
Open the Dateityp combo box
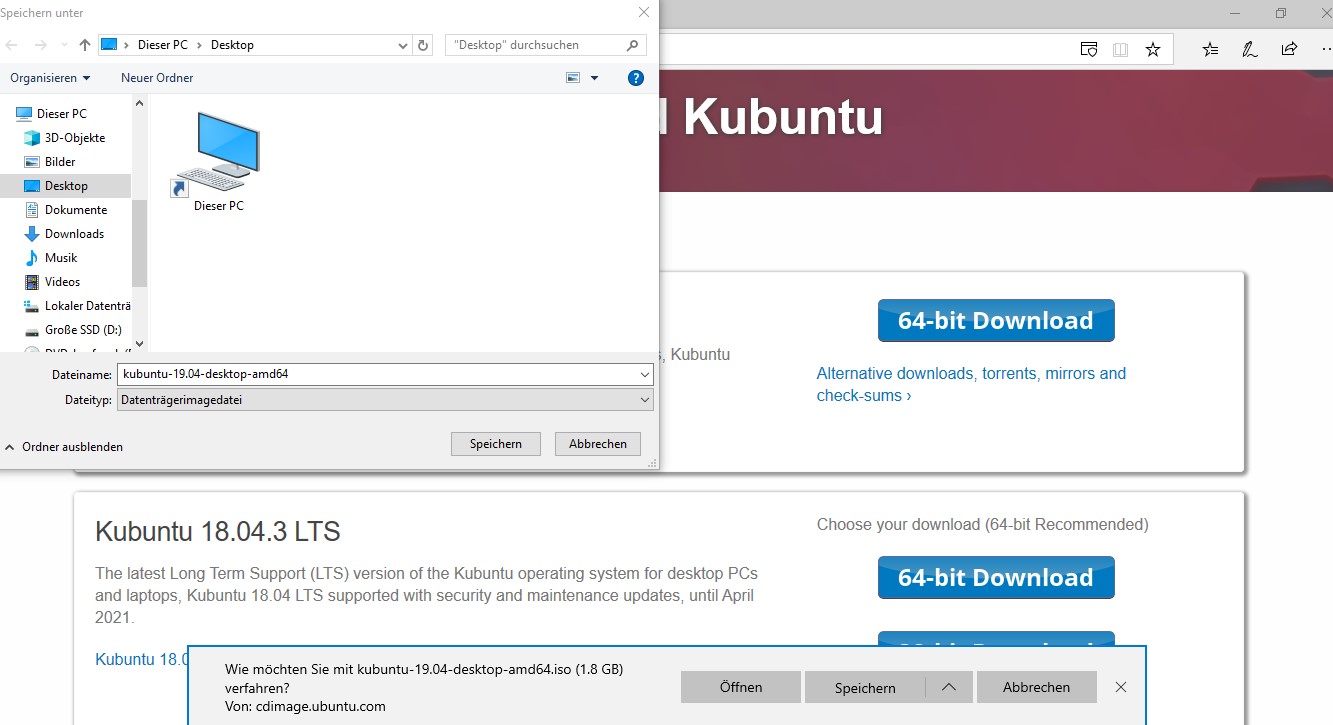coord(385,400)
